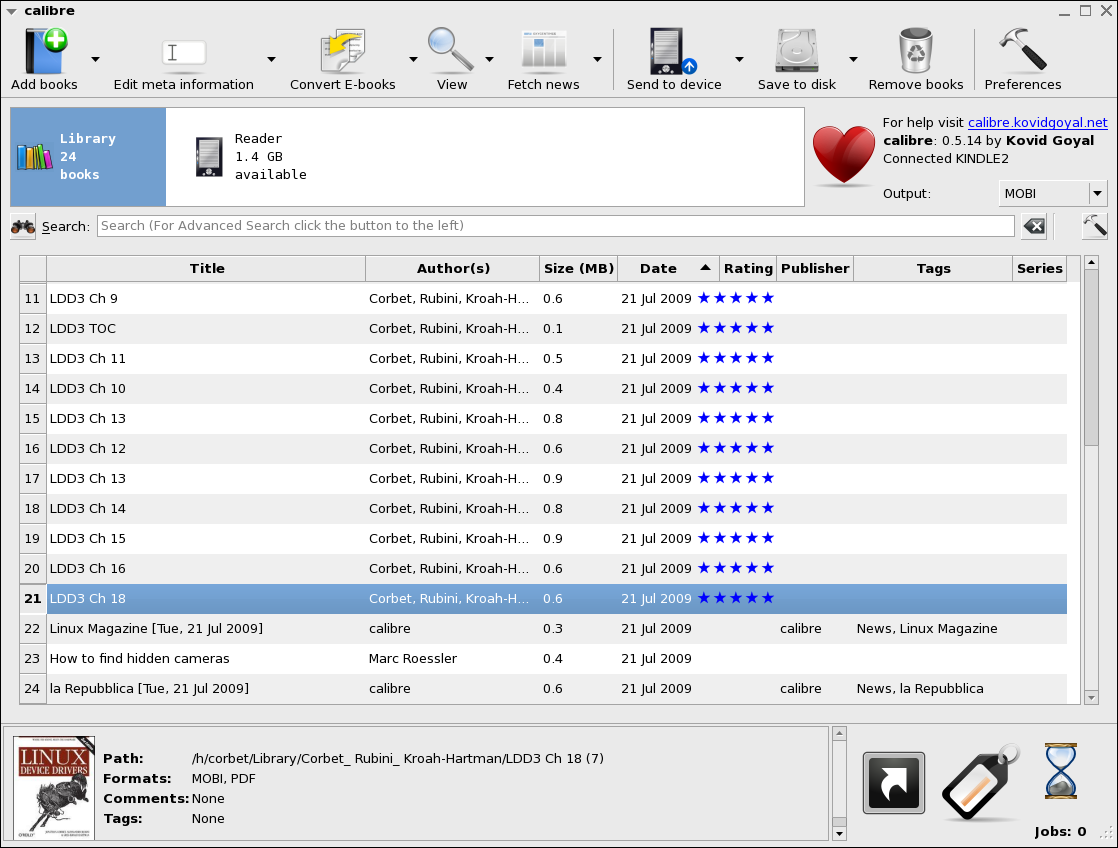Expand the Send to device dropdown arrow
This screenshot has width=1118, height=848.
click(739, 59)
